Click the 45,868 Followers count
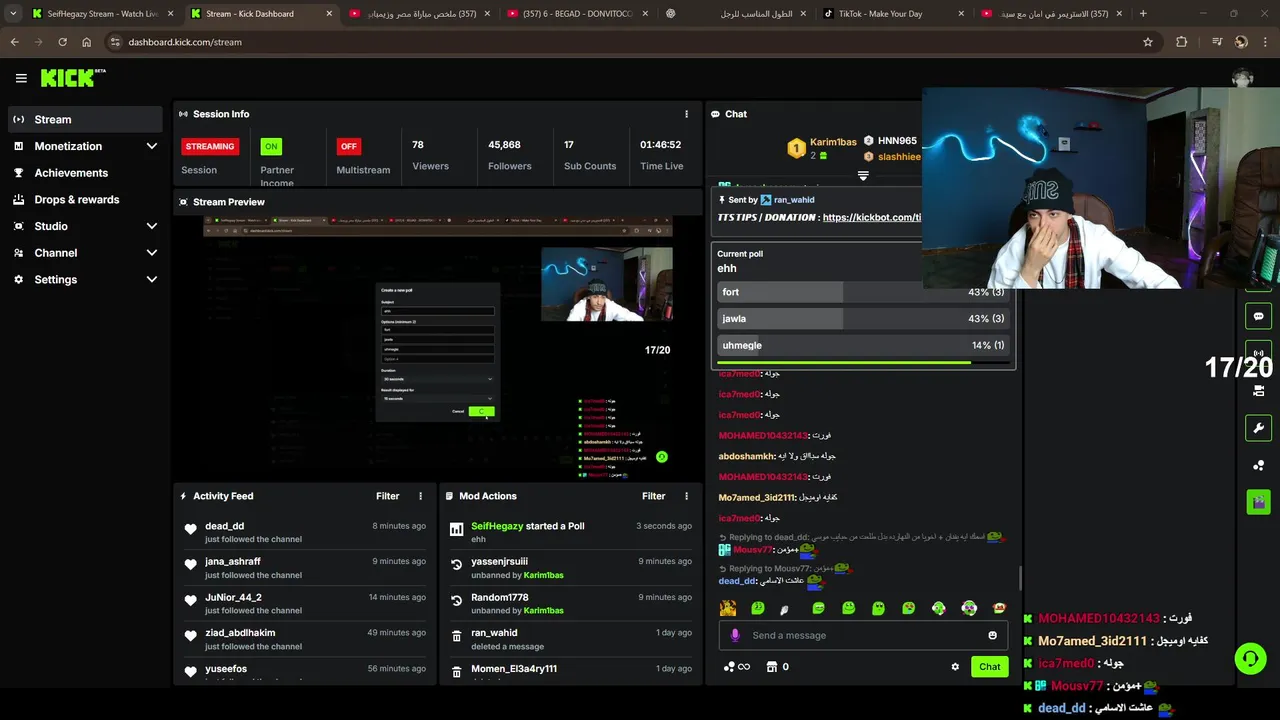Screen dimensions: 1280x720 504,145
